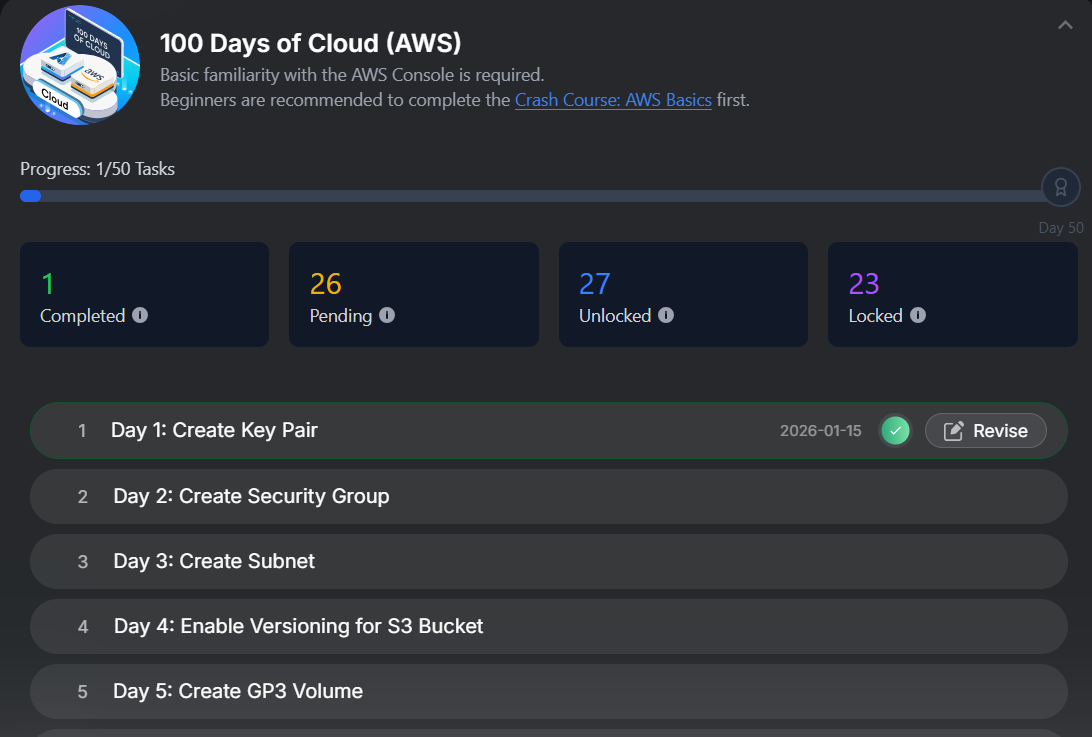This screenshot has height=737, width=1092.
Task: Select the Locked stat card
Action: tap(952, 294)
